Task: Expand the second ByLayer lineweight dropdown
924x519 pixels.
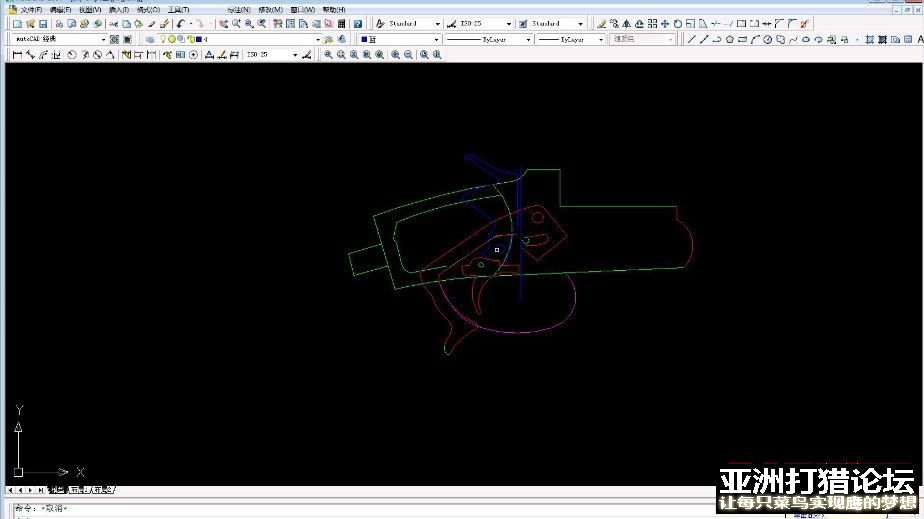Action: [600, 39]
